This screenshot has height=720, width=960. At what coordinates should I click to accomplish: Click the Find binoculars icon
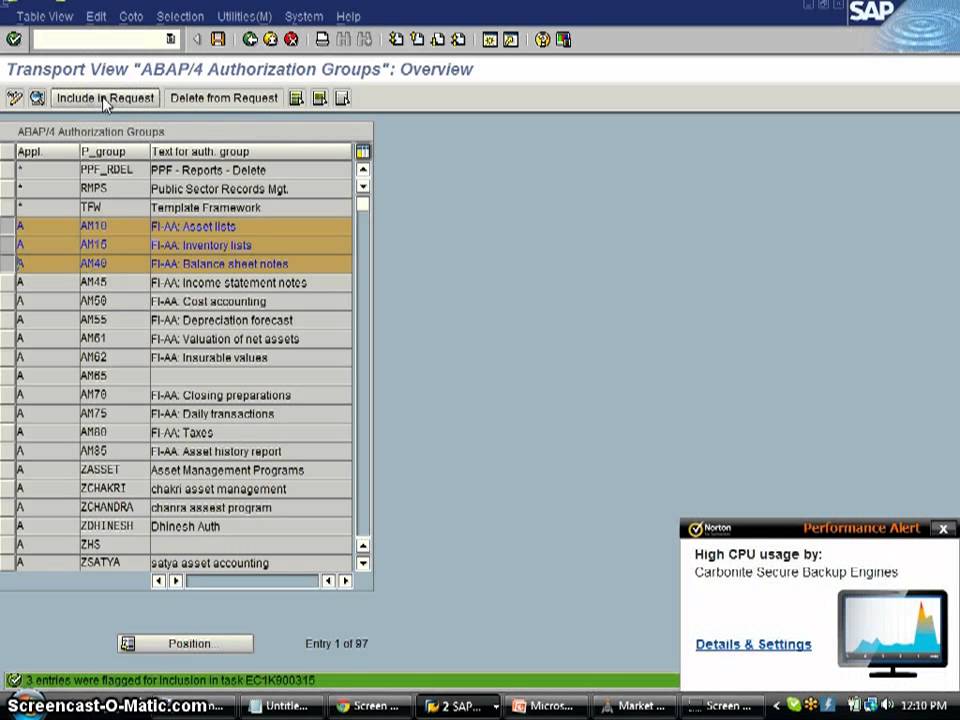click(343, 40)
